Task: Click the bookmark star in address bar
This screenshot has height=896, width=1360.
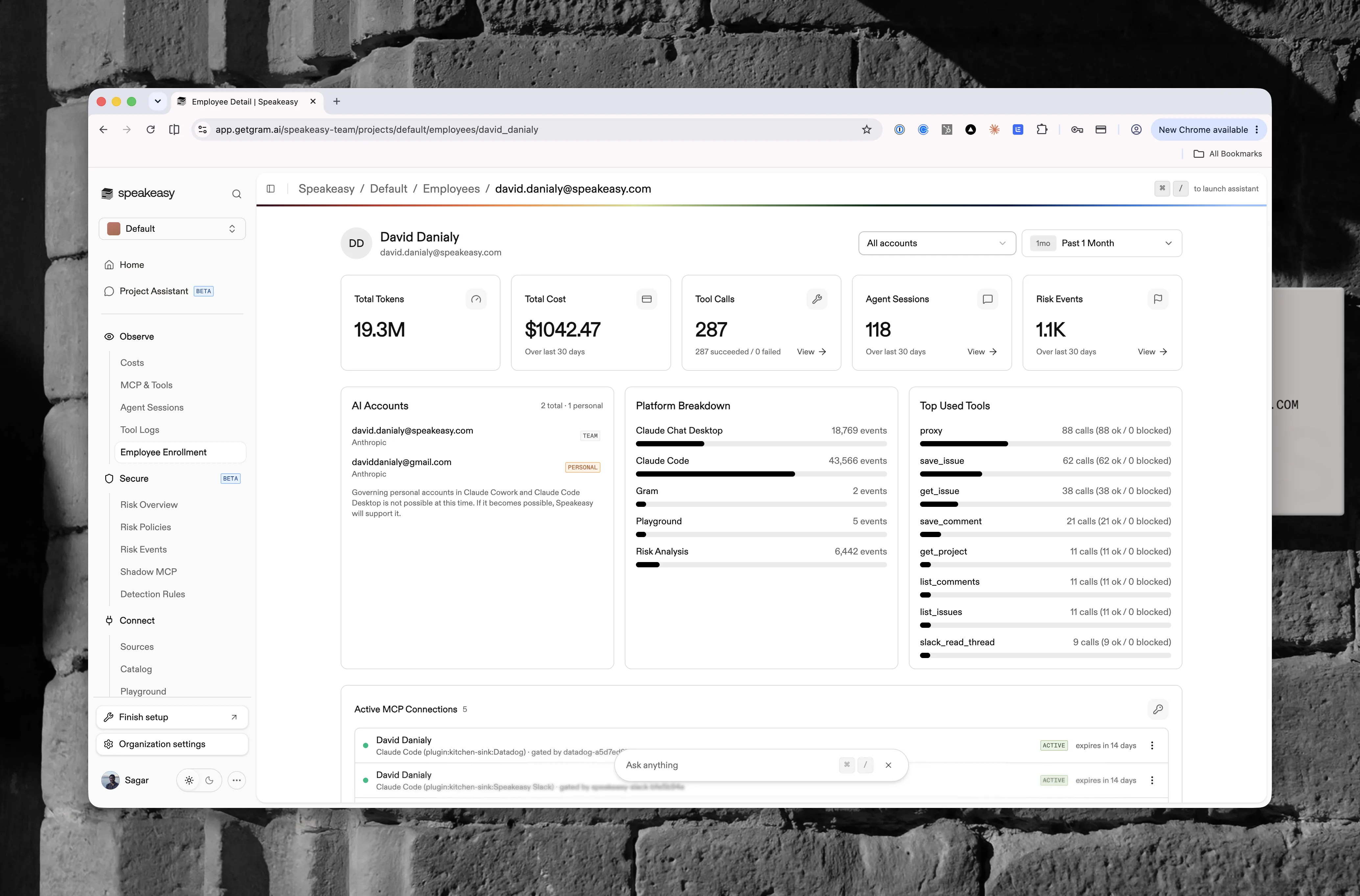Action: pyautogui.click(x=867, y=130)
